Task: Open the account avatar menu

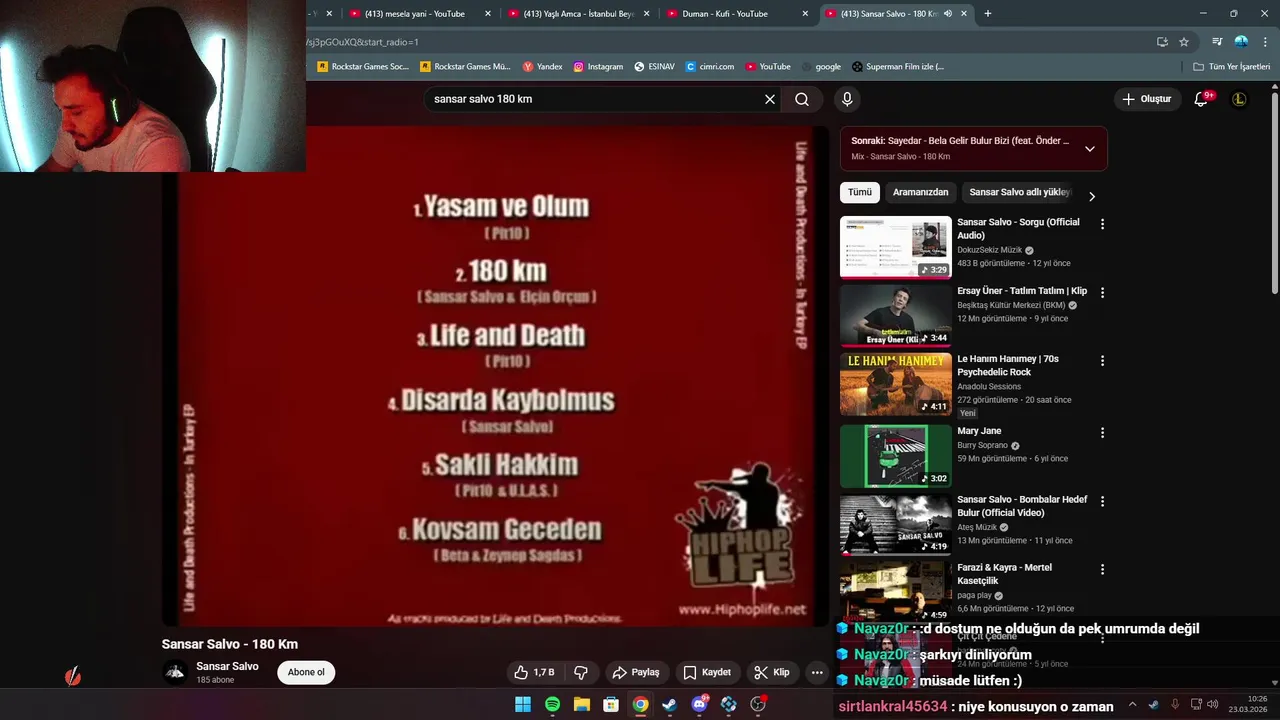Action: 1239,99
